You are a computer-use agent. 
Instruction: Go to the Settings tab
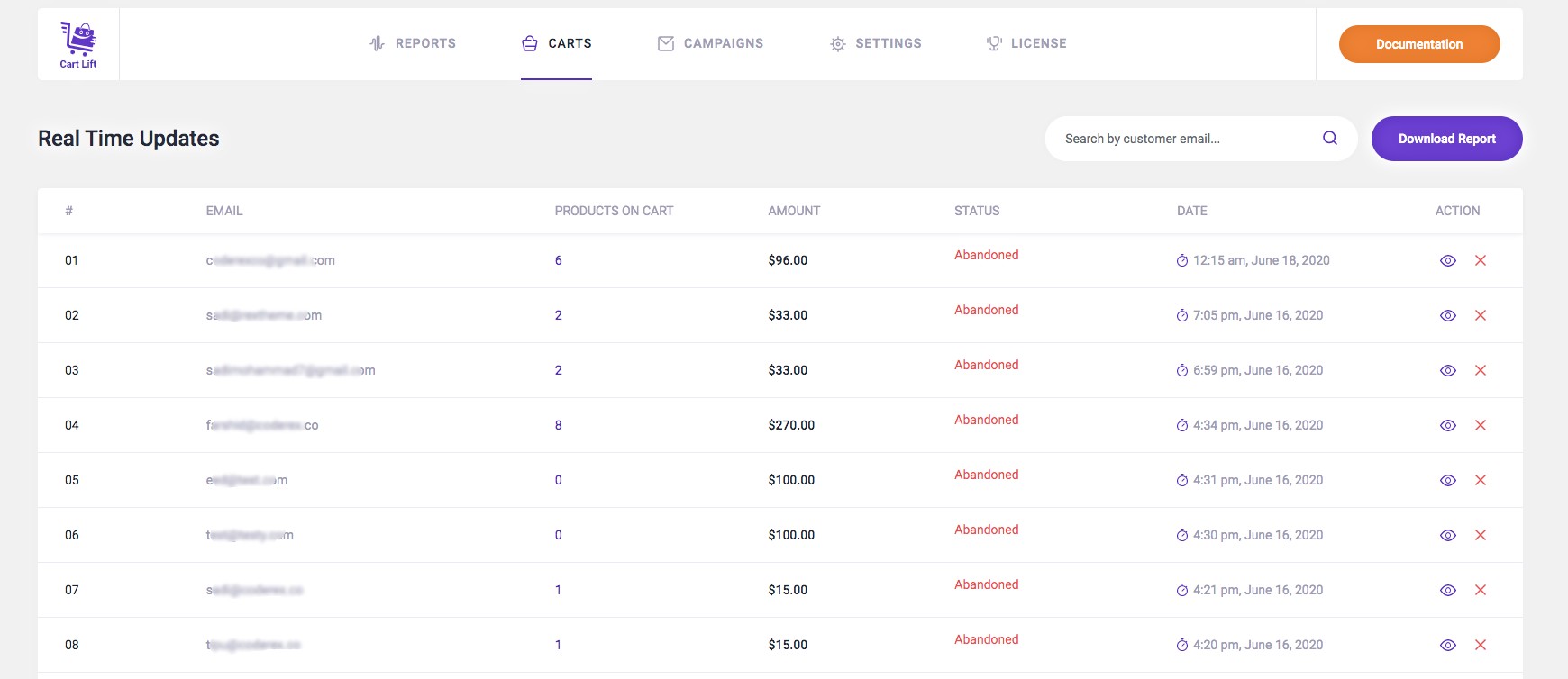(x=876, y=43)
